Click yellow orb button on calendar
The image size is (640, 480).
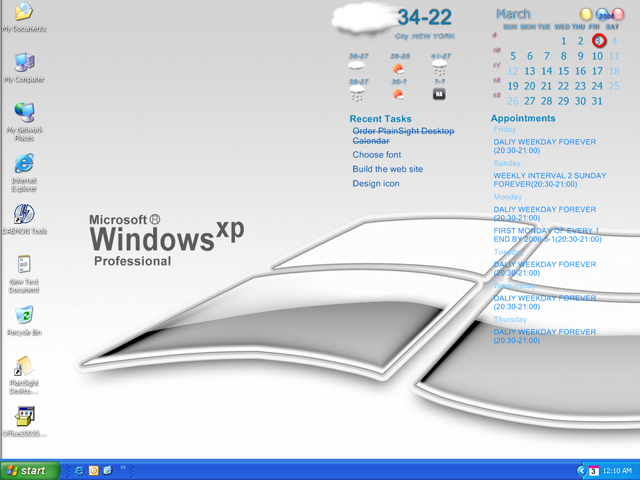coord(586,14)
